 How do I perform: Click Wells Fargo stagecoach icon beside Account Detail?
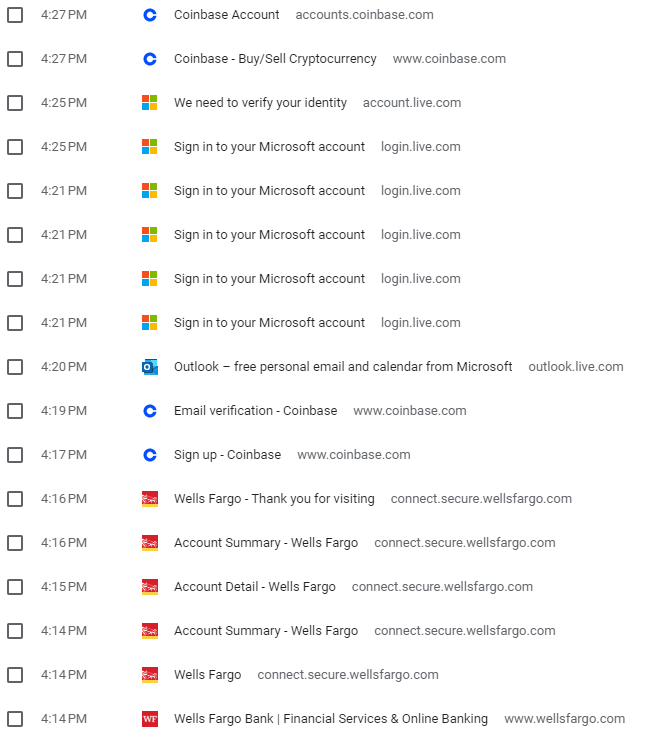tap(150, 587)
